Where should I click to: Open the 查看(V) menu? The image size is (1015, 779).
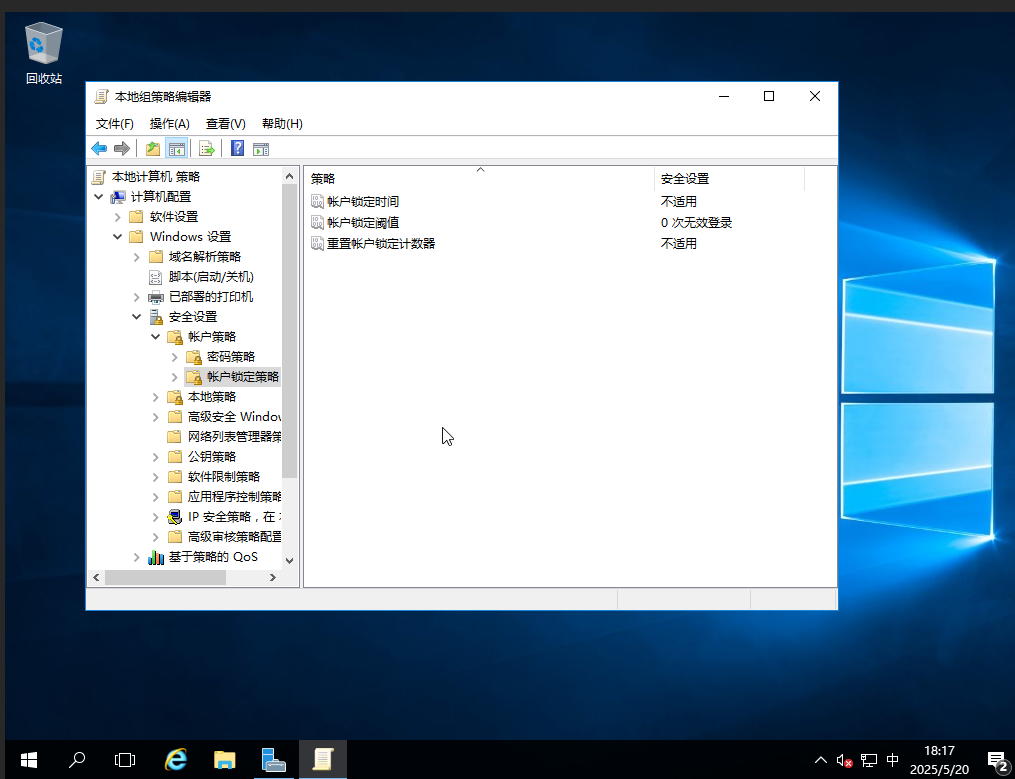pos(226,124)
